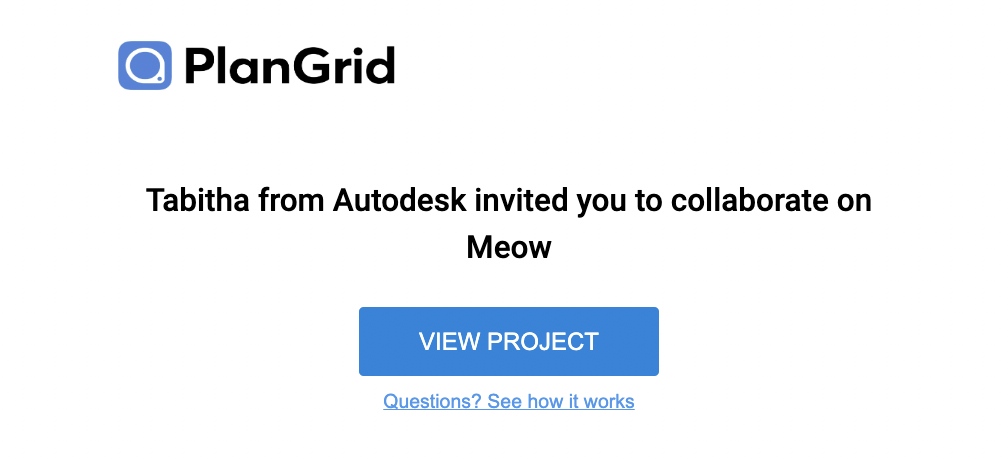The image size is (1008, 460).
Task: Click the word 'on' ending first heading line
Action: click(852, 200)
